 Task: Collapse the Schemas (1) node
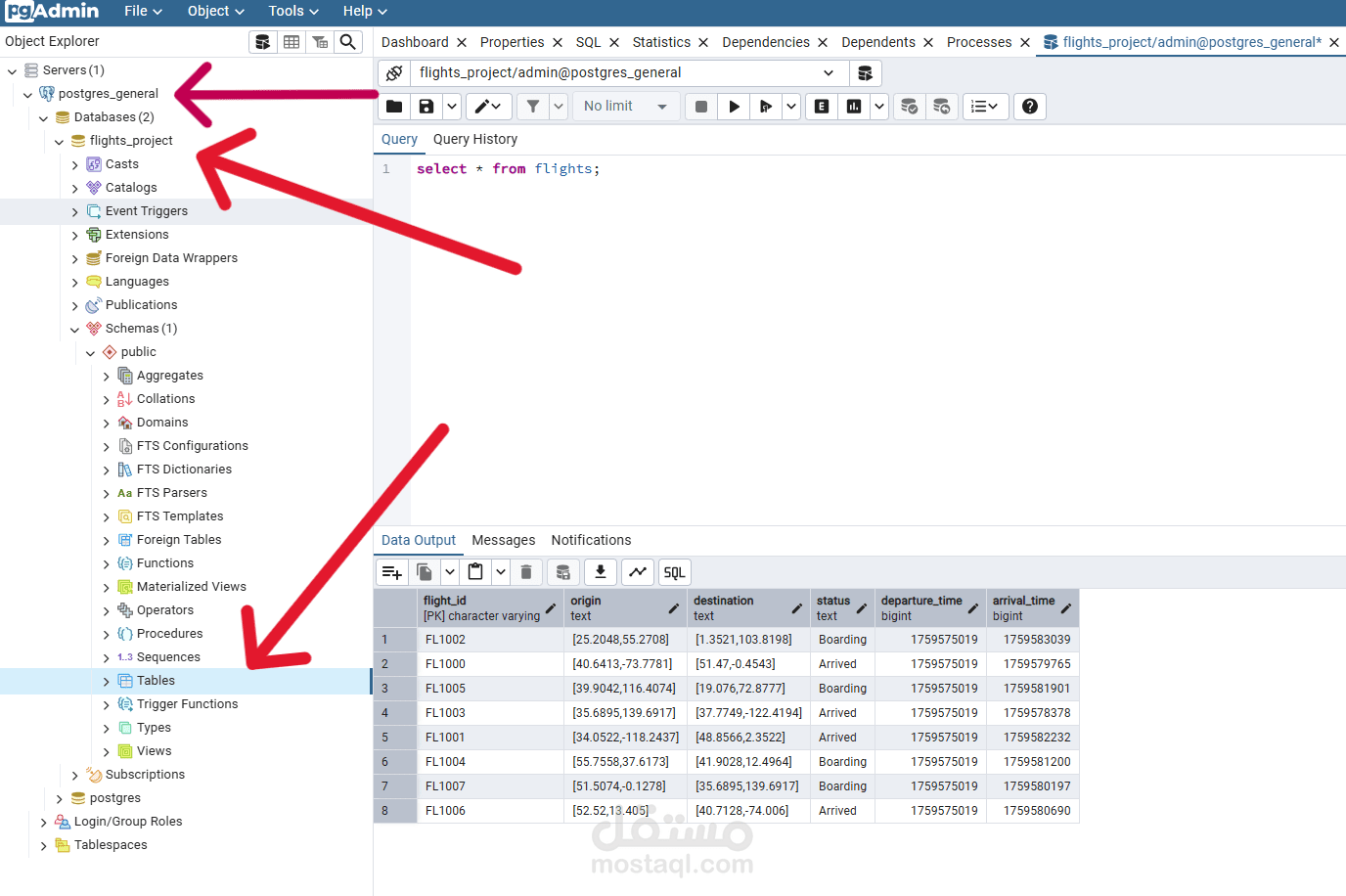[x=75, y=329]
